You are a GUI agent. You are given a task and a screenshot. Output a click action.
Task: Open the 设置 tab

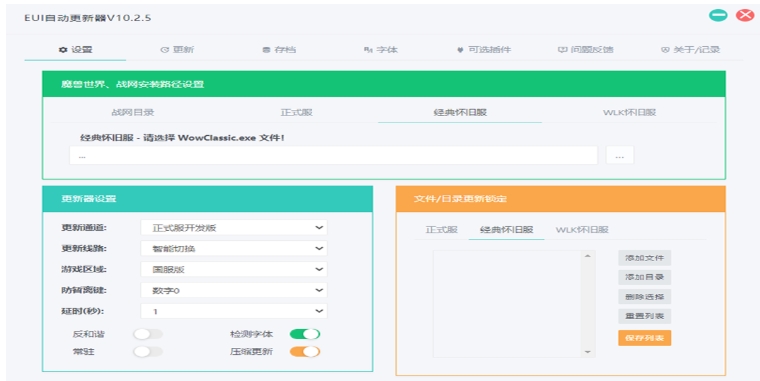pos(75,49)
